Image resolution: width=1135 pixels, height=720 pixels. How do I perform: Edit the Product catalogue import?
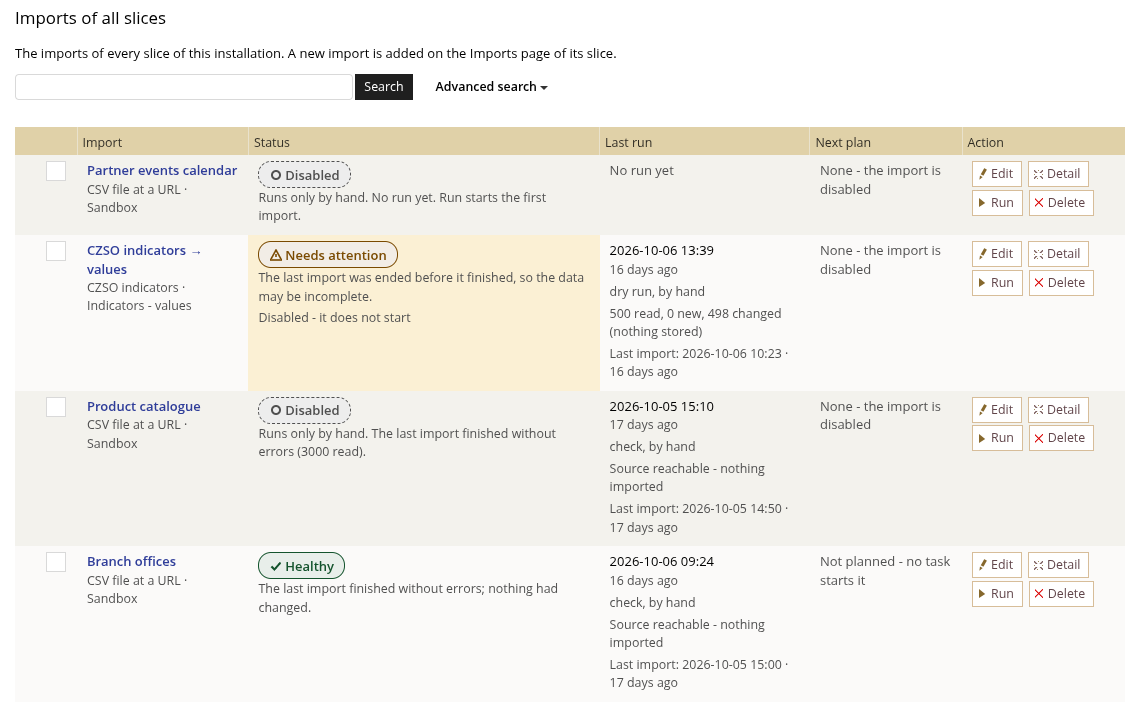pyautogui.click(x=997, y=410)
